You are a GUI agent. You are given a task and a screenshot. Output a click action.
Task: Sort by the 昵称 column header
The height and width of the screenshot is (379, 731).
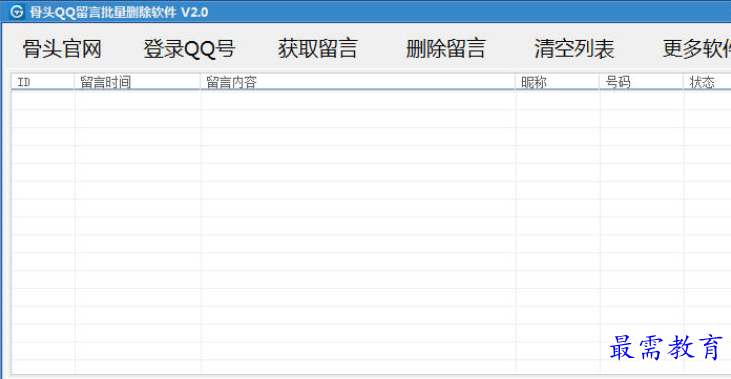click(x=558, y=82)
